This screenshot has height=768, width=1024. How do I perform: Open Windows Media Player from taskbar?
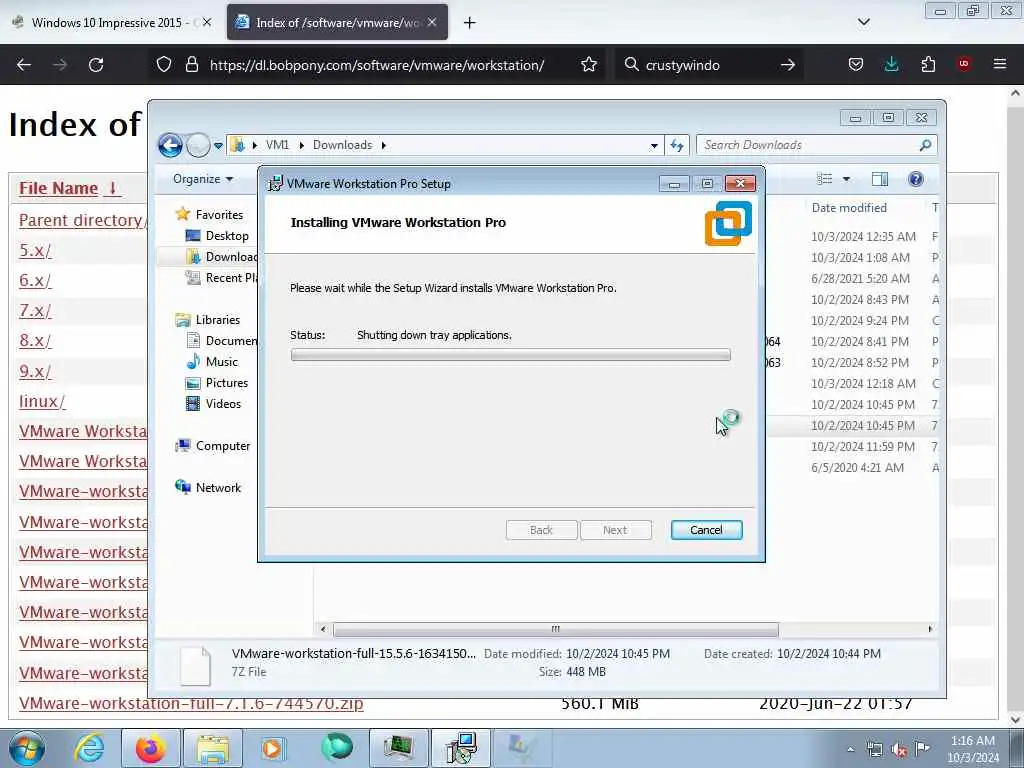click(x=274, y=748)
